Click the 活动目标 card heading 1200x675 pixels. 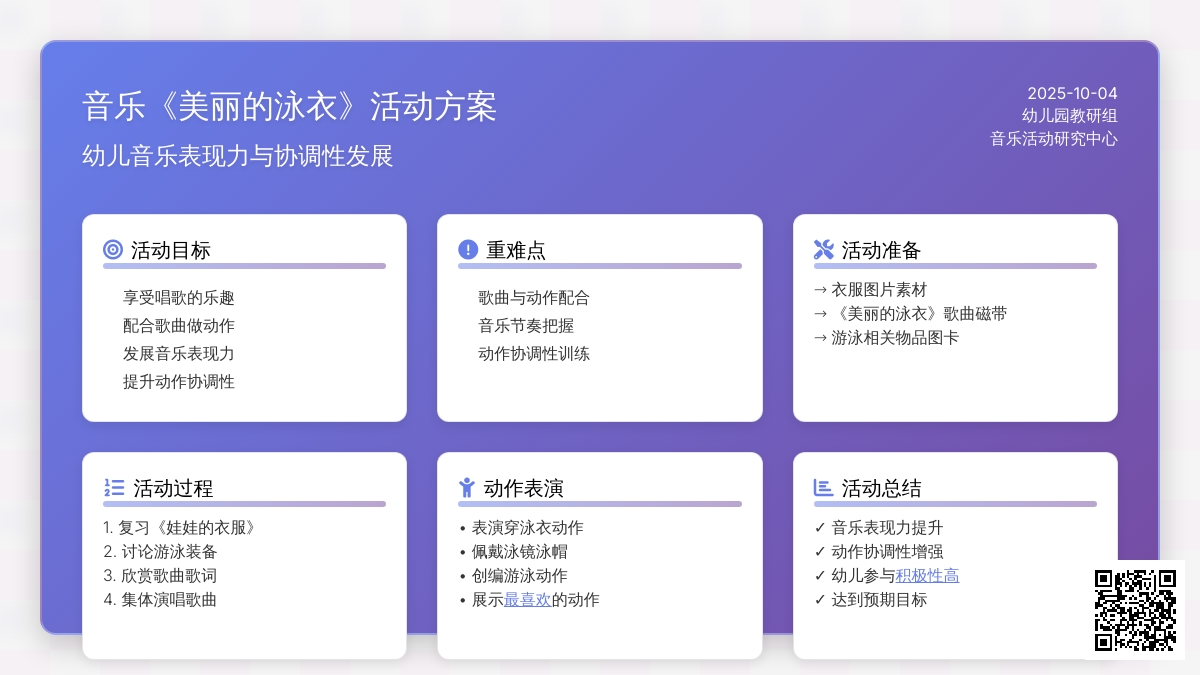tap(171, 250)
